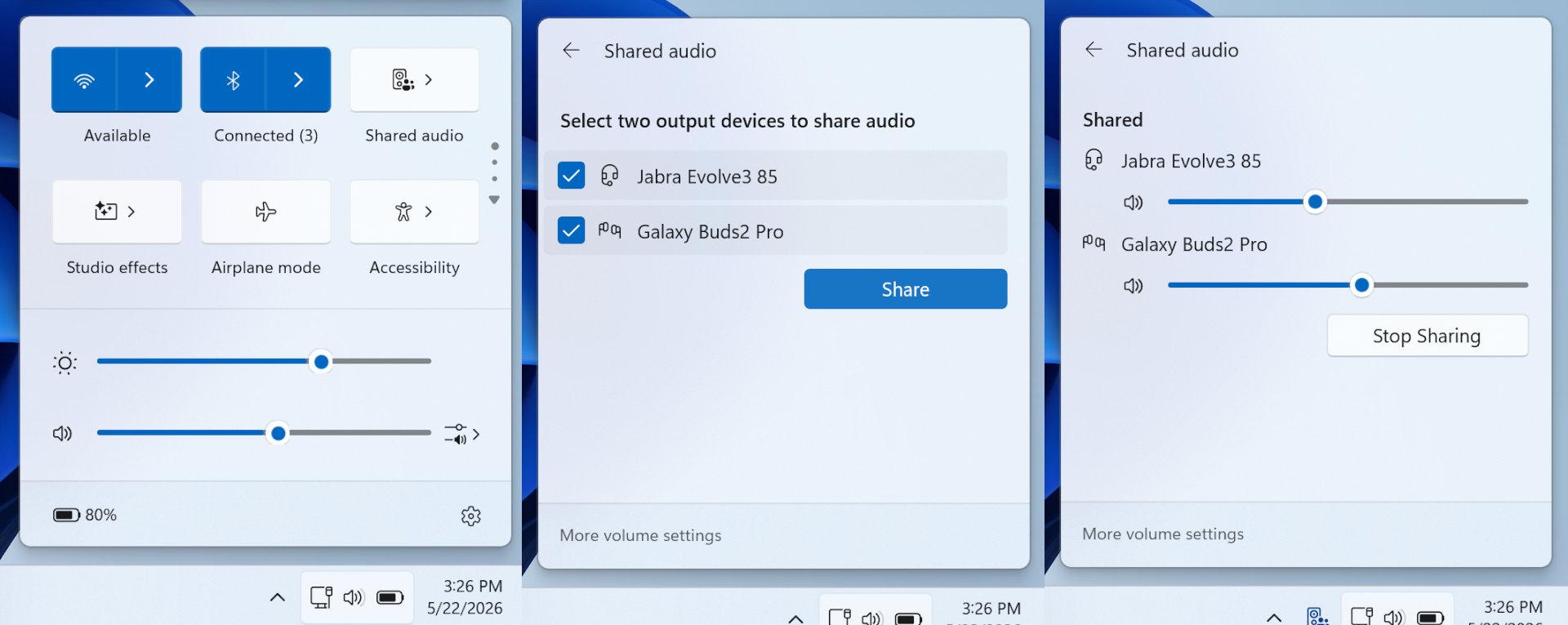Click the Jabra Evolve3 85 label in selection list
Screen dimensions: 1568x625
707,176
